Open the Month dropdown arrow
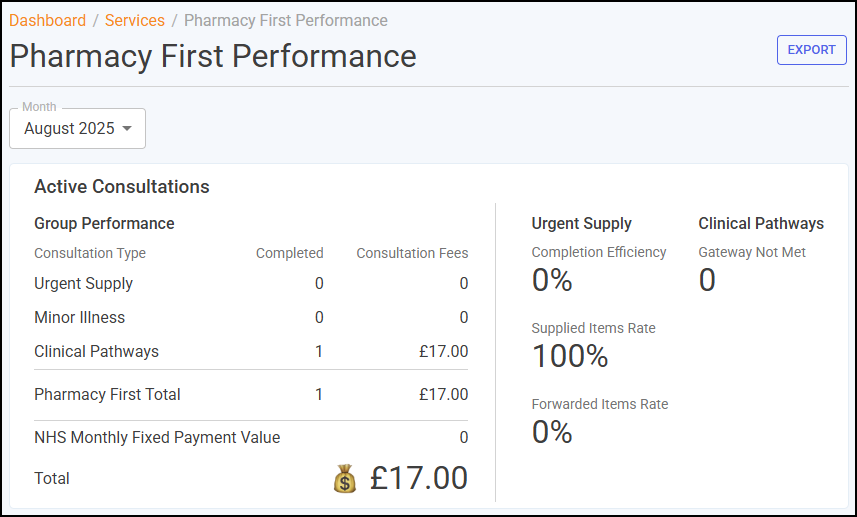The height and width of the screenshot is (517, 857). [127, 128]
